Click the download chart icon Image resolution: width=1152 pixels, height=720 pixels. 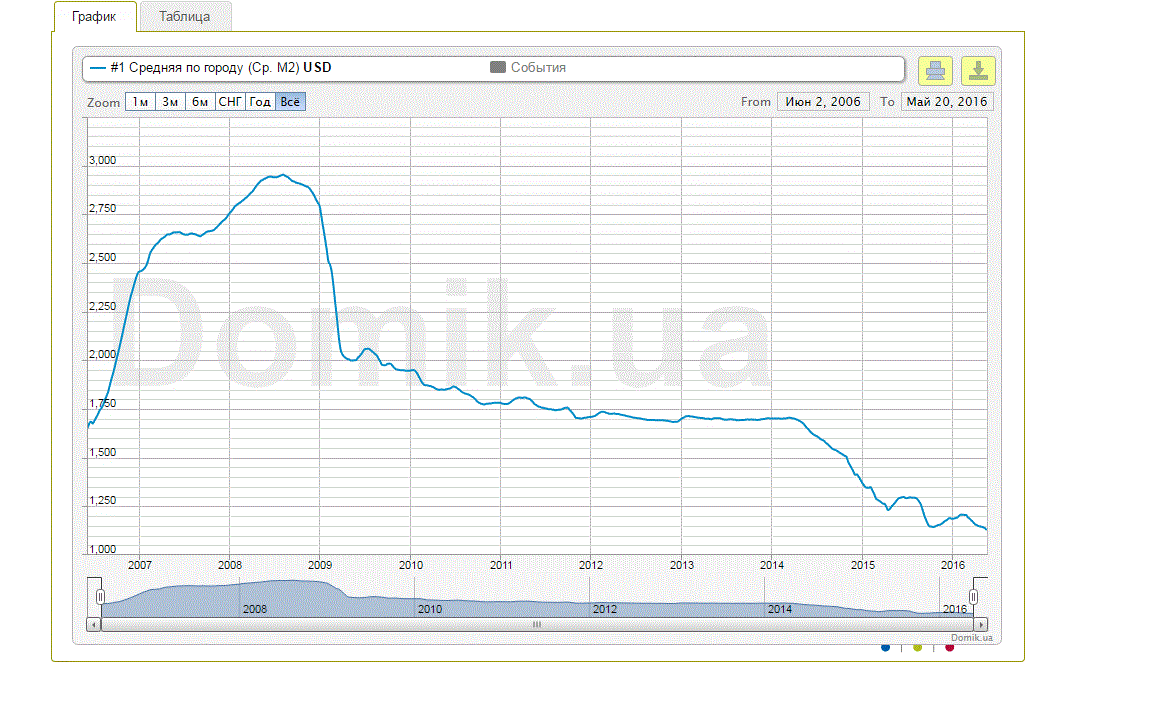(978, 70)
